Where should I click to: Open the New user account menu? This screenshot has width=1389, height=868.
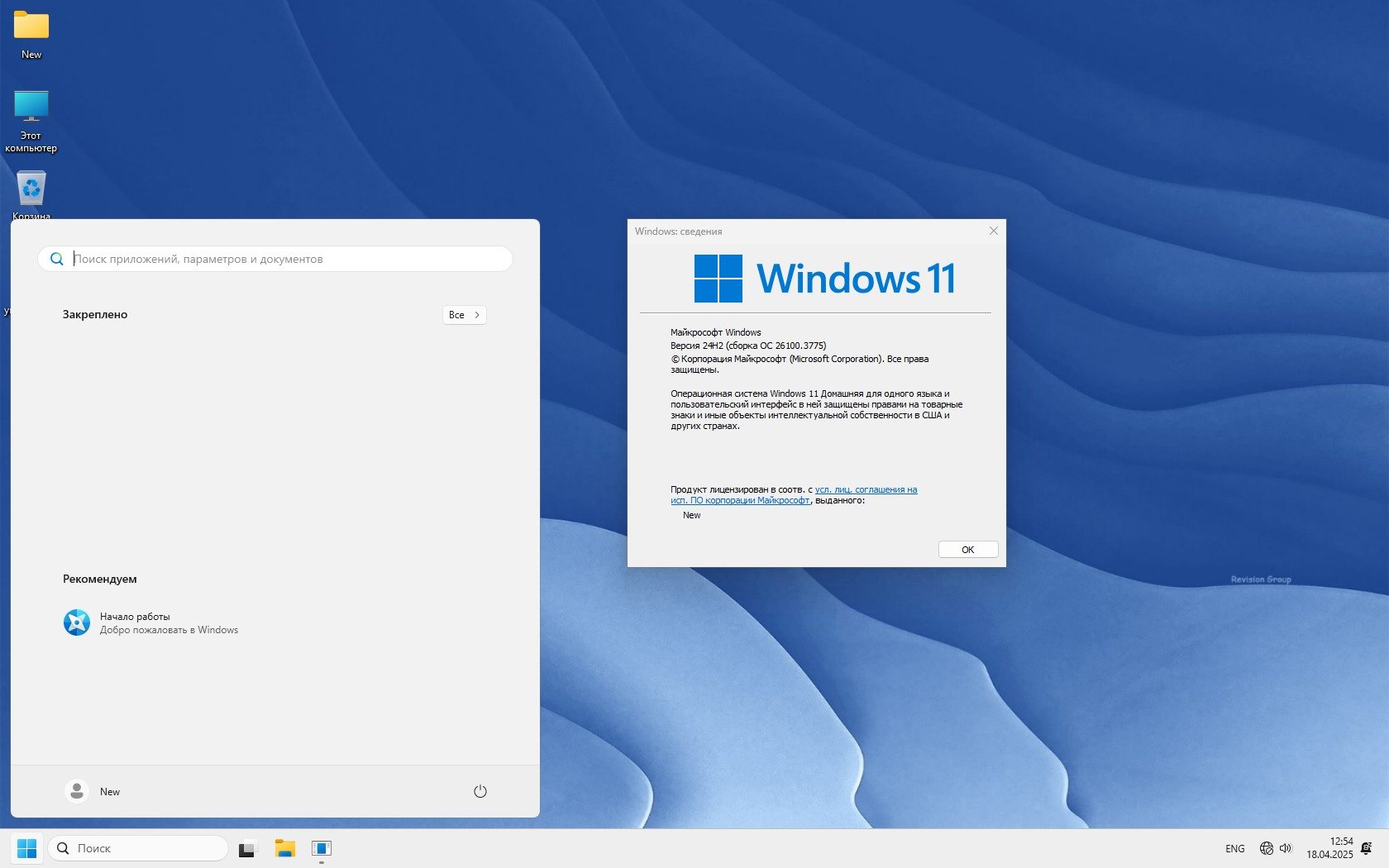(93, 791)
